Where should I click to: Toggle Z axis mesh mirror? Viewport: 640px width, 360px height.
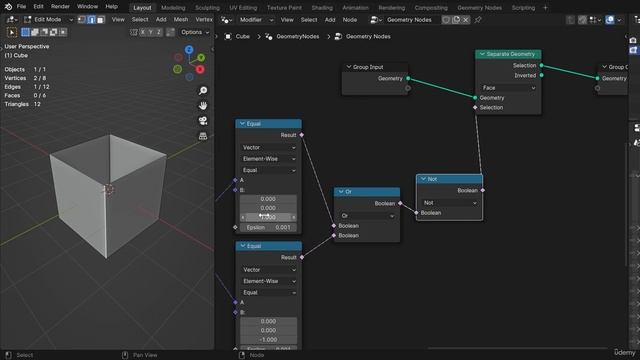159,32
